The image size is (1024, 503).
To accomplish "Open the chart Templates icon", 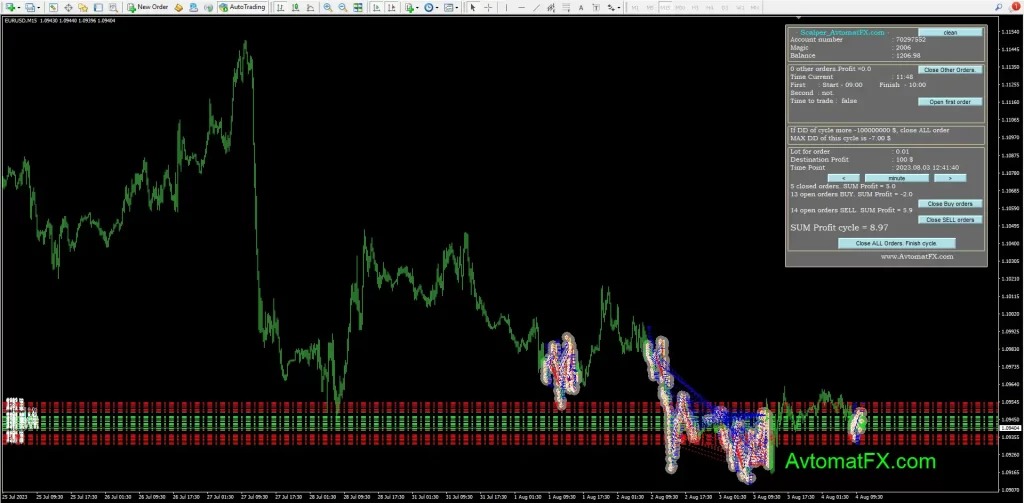I will tap(449, 7).
